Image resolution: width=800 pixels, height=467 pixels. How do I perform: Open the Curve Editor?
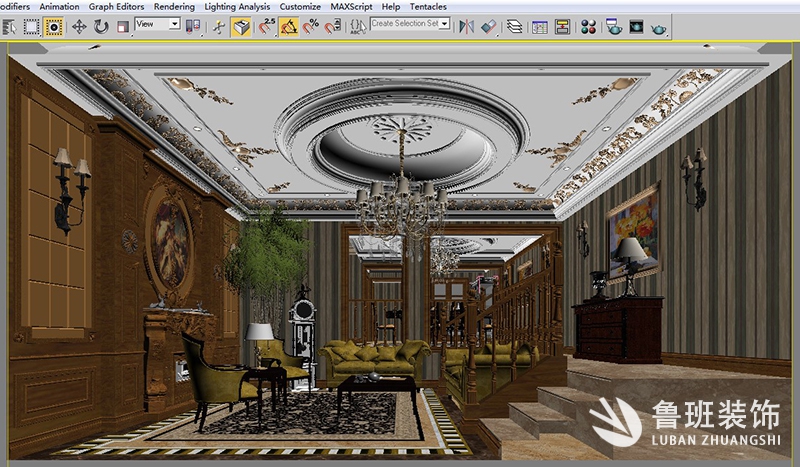[540, 27]
